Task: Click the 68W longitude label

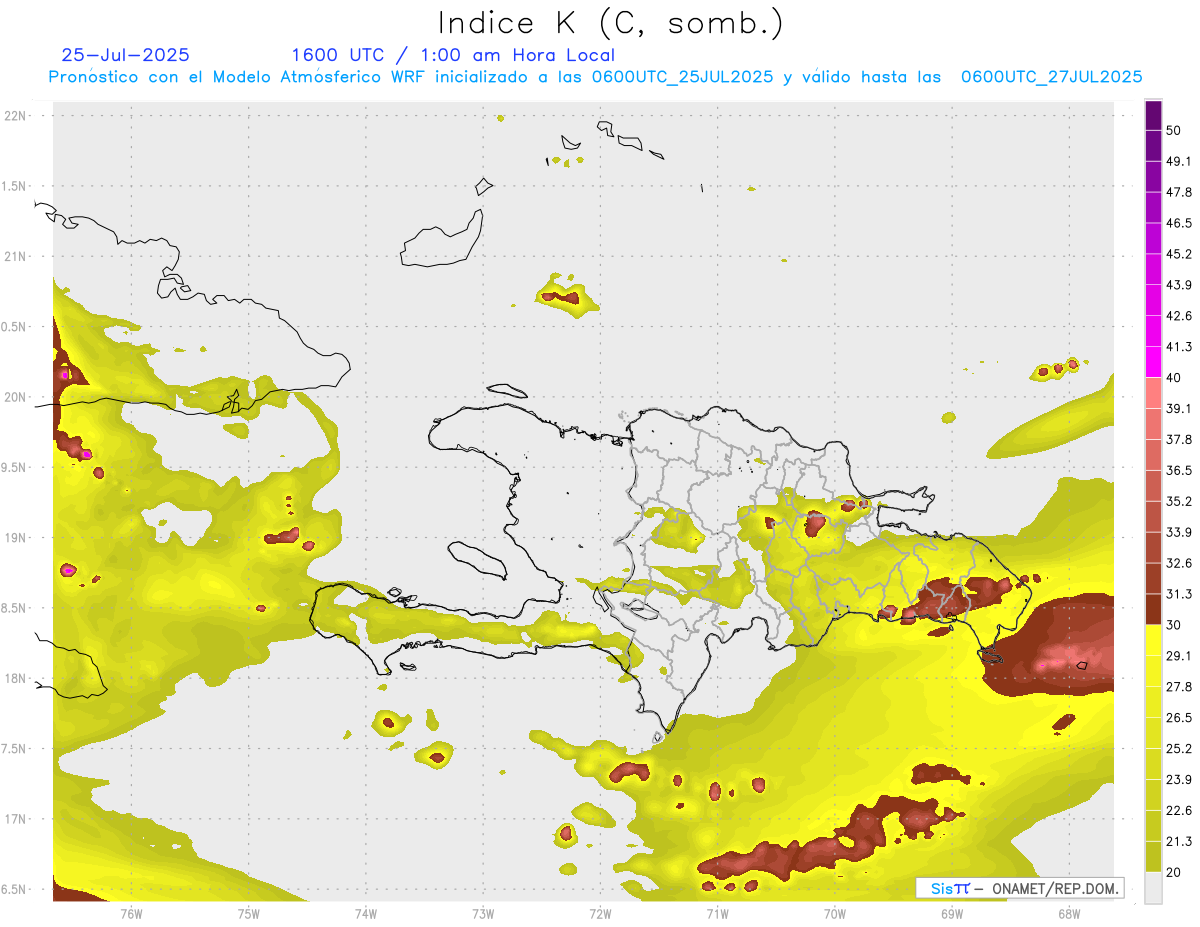Action: click(x=1069, y=914)
